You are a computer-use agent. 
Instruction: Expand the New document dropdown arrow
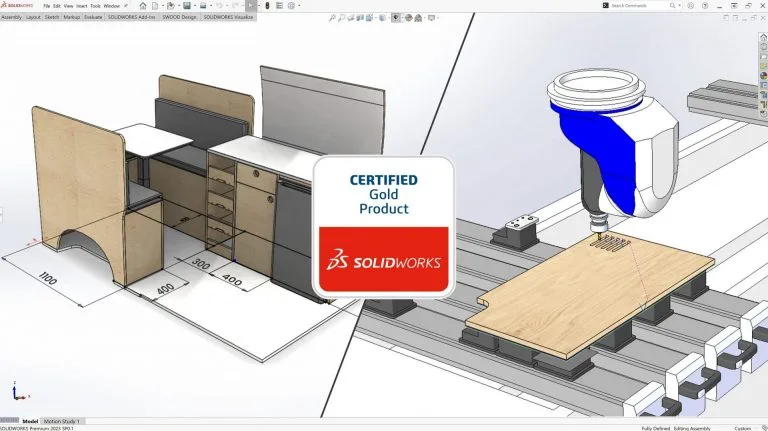coord(163,6)
